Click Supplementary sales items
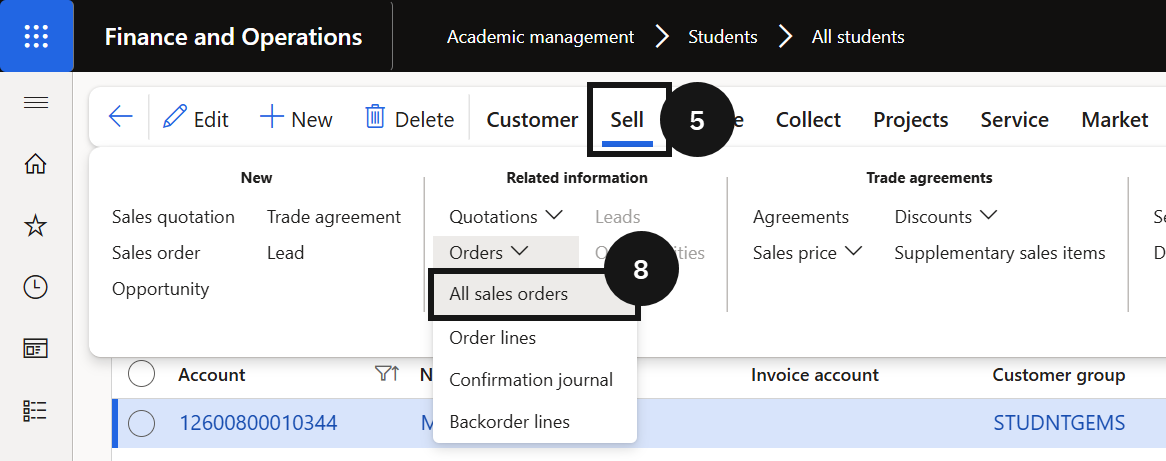 [999, 253]
